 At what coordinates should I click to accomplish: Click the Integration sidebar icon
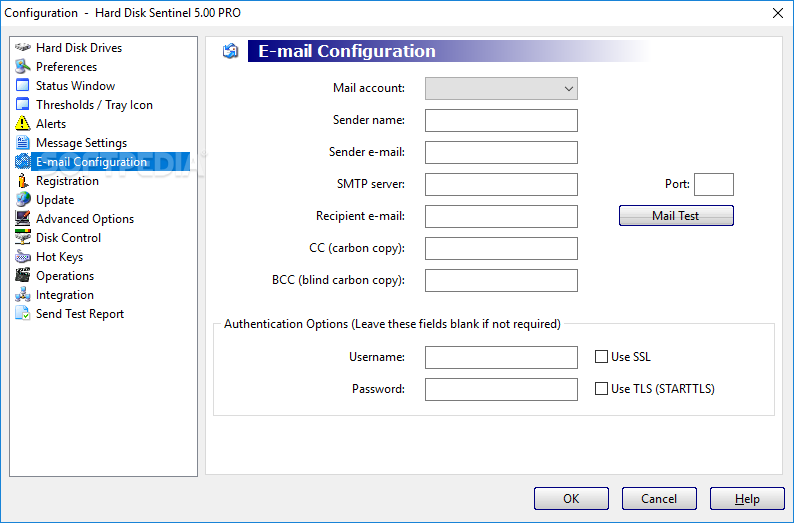(x=23, y=295)
